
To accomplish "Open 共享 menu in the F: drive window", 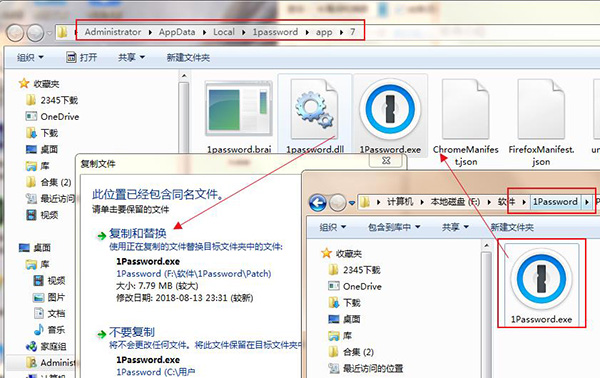I will (455, 227).
